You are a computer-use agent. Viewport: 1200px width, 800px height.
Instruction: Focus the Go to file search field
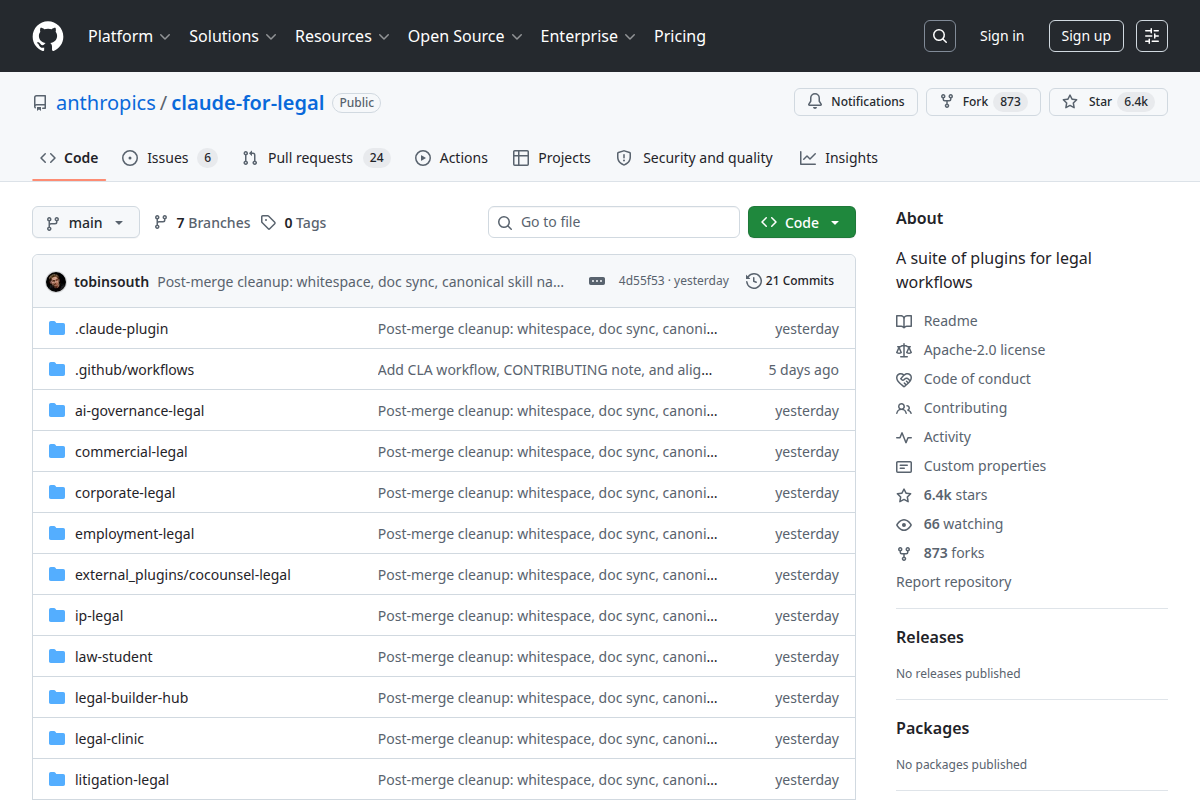(x=614, y=222)
